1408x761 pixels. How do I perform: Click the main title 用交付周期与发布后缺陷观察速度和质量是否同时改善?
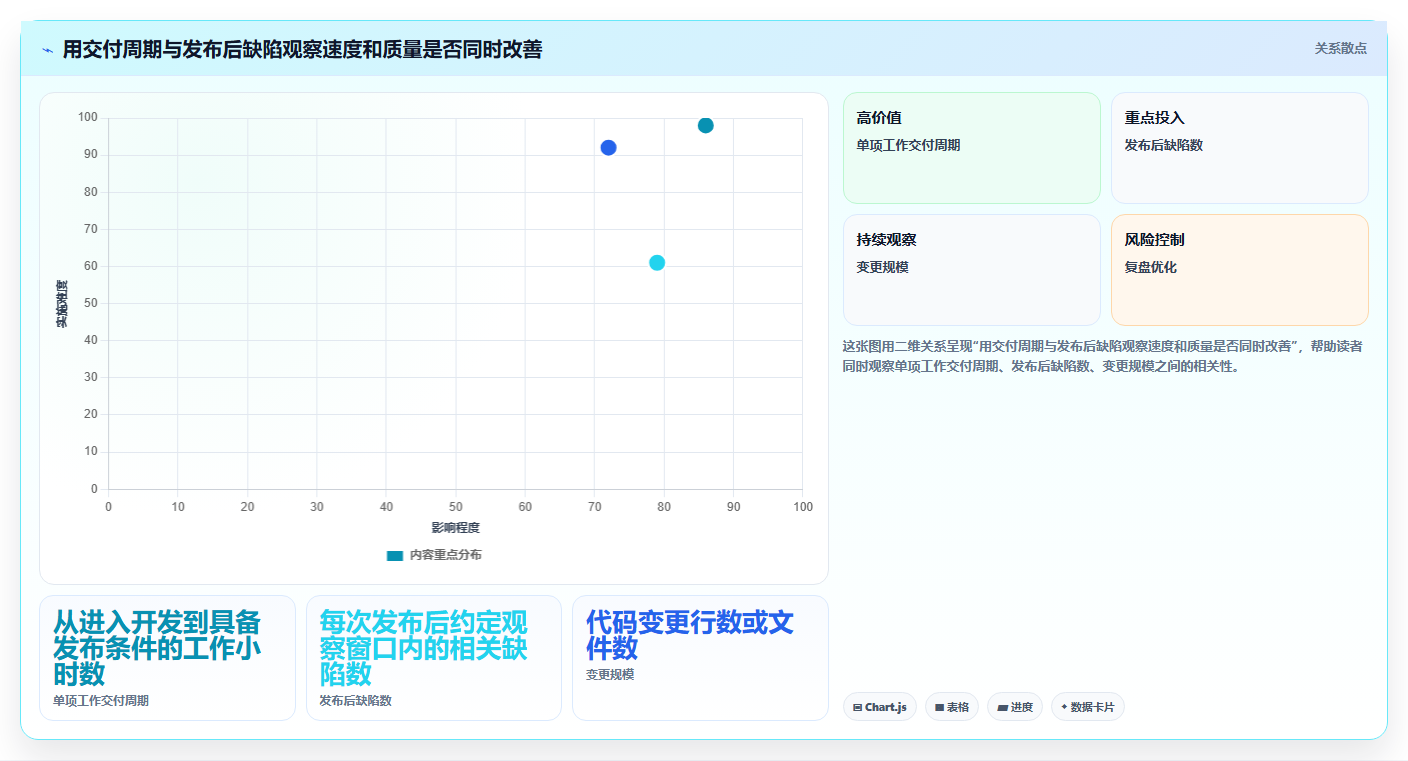click(x=302, y=49)
